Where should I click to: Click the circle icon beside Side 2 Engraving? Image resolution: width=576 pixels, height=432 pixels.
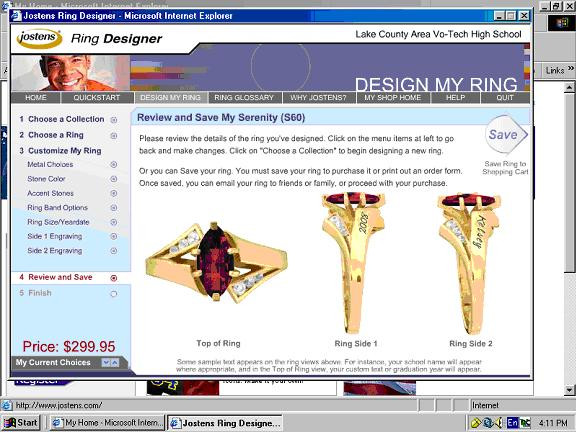point(114,251)
